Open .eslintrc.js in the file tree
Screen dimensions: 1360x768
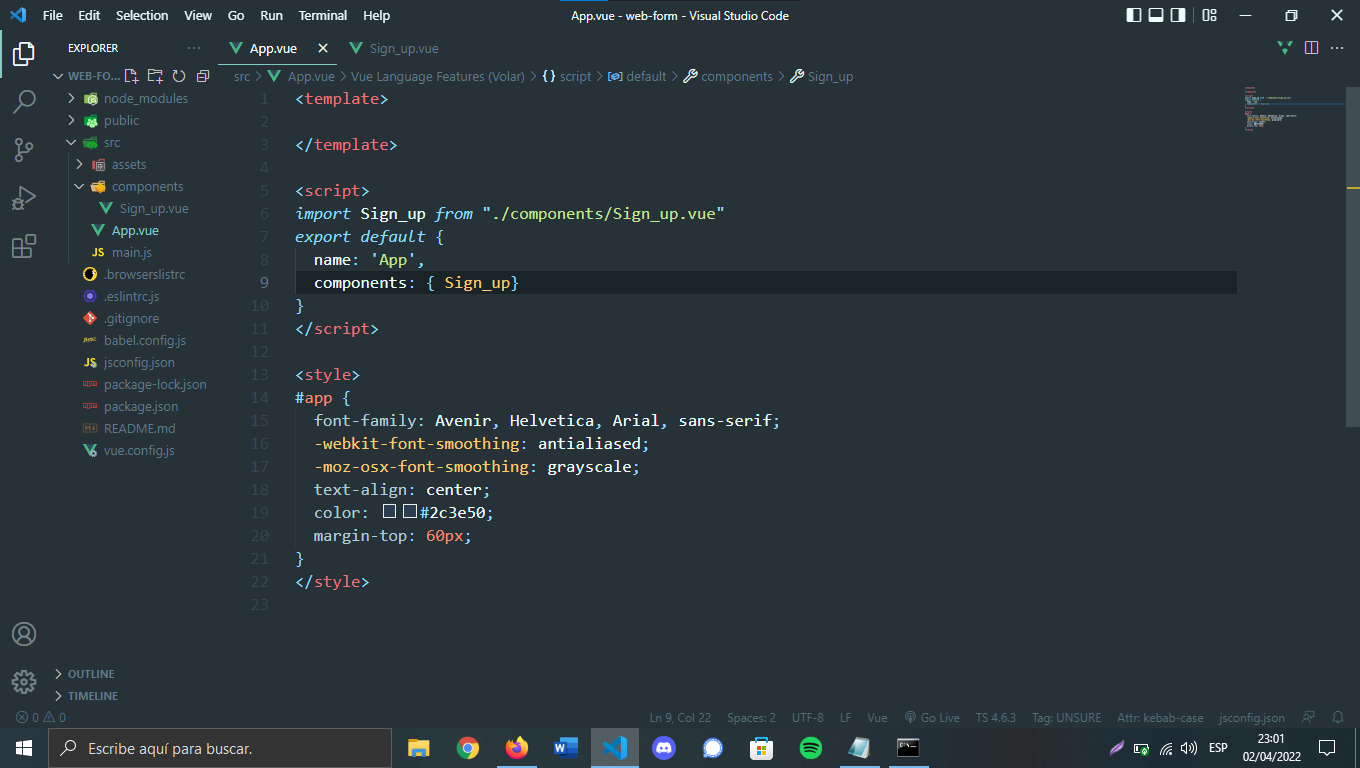pos(131,296)
